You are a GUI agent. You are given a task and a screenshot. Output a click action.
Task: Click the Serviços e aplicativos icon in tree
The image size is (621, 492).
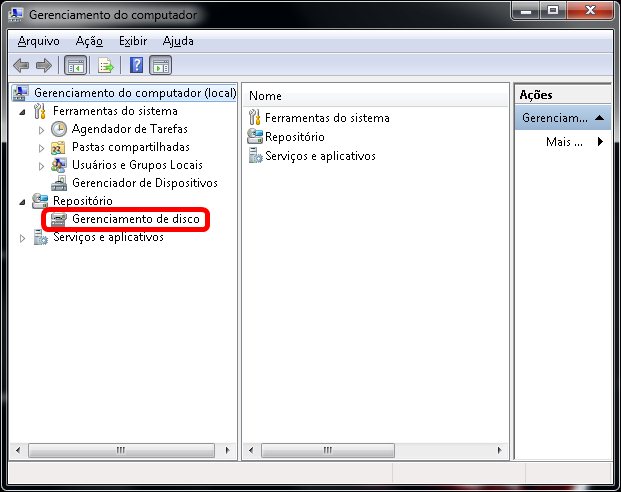pyautogui.click(x=40, y=237)
